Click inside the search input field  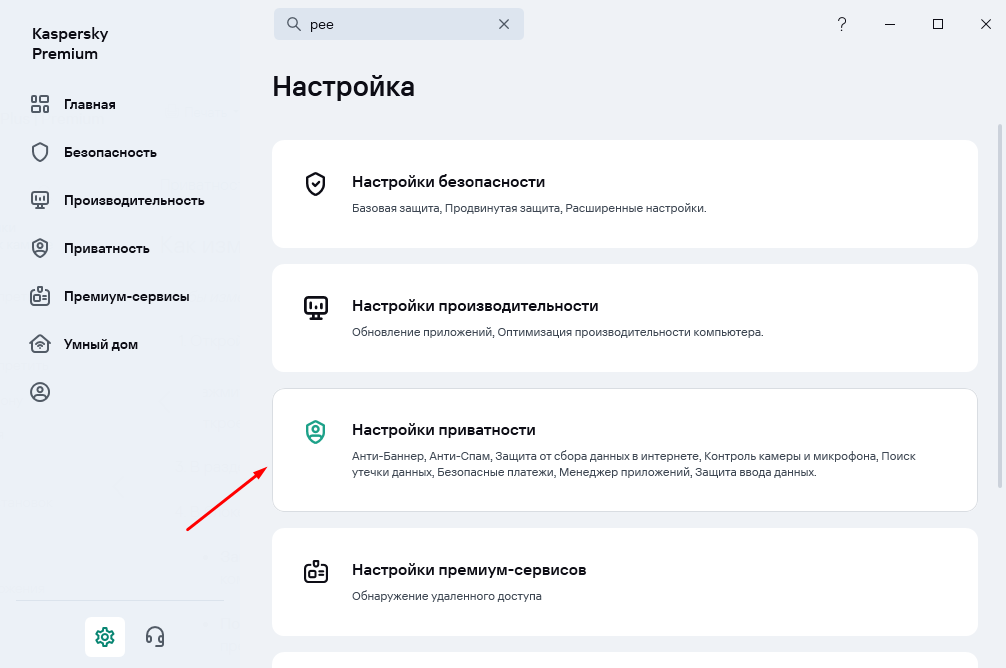click(x=400, y=25)
